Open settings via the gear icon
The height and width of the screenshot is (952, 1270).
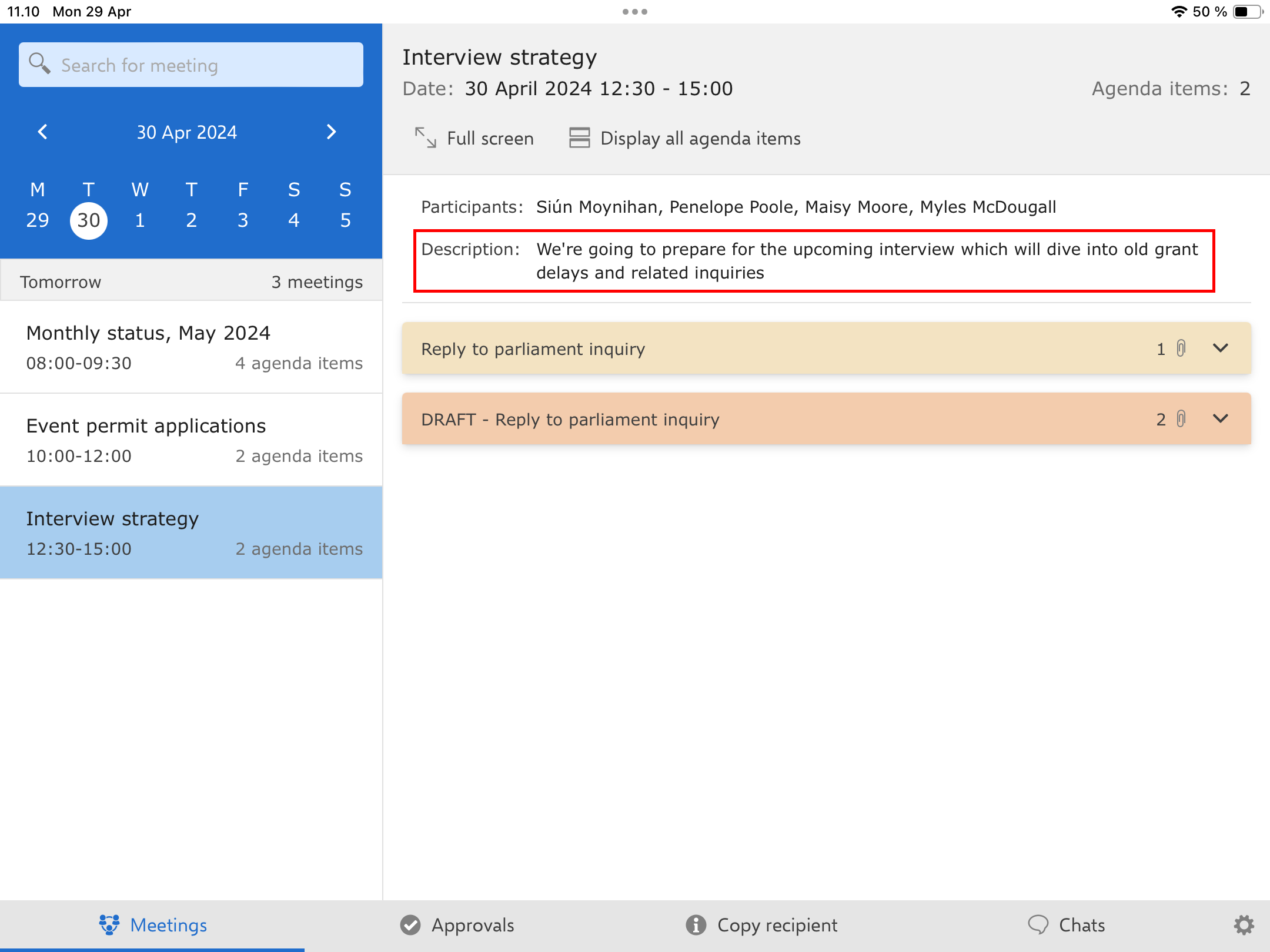(1243, 925)
